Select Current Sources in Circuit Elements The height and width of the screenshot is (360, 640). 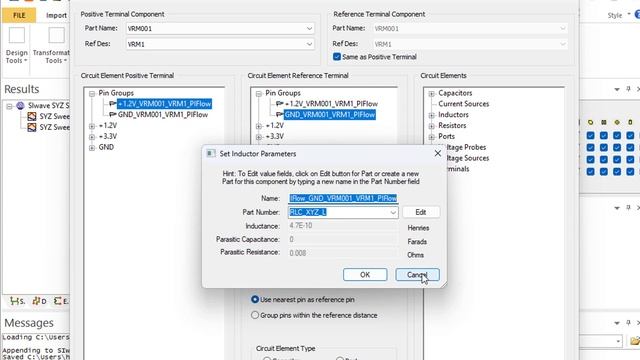[463, 104]
